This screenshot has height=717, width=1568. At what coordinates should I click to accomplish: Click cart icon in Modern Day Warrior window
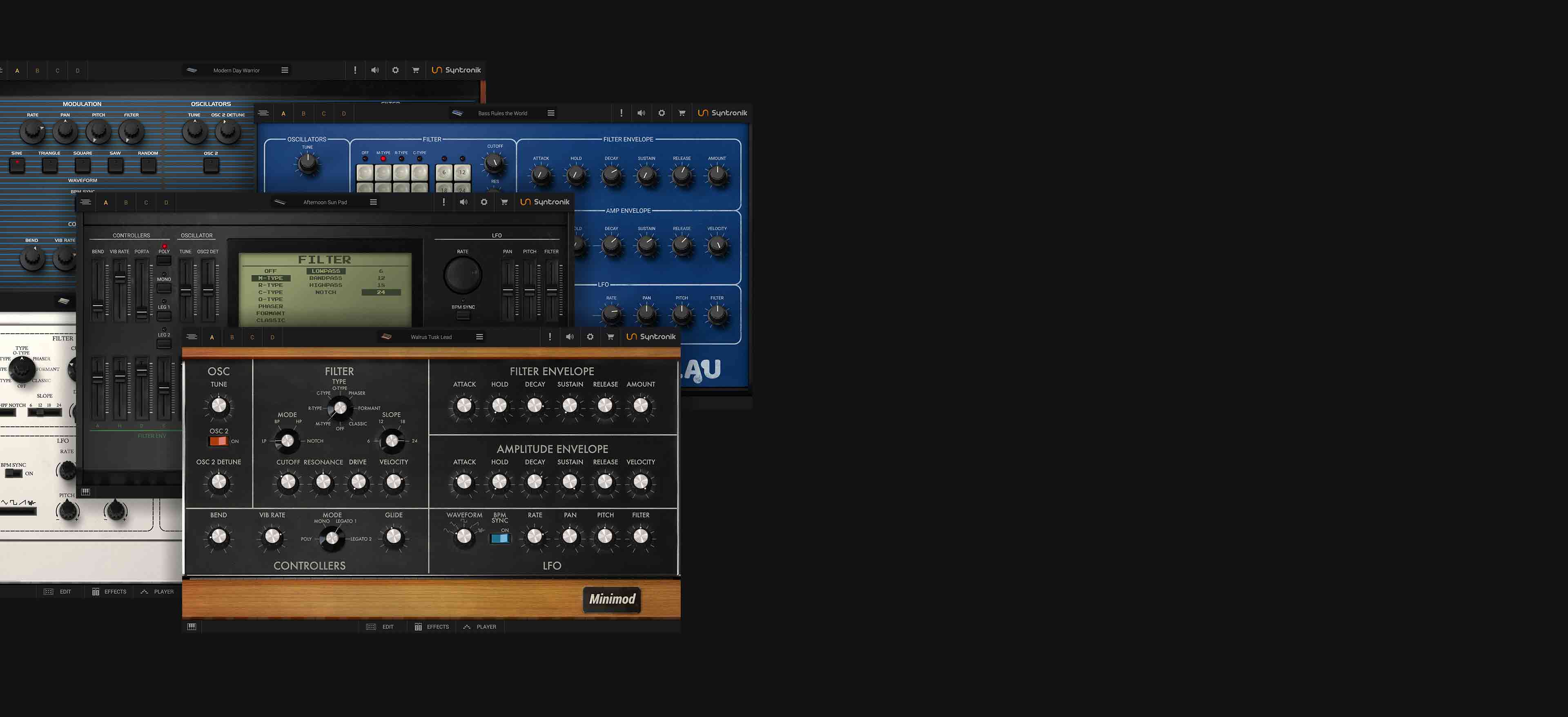tap(416, 70)
